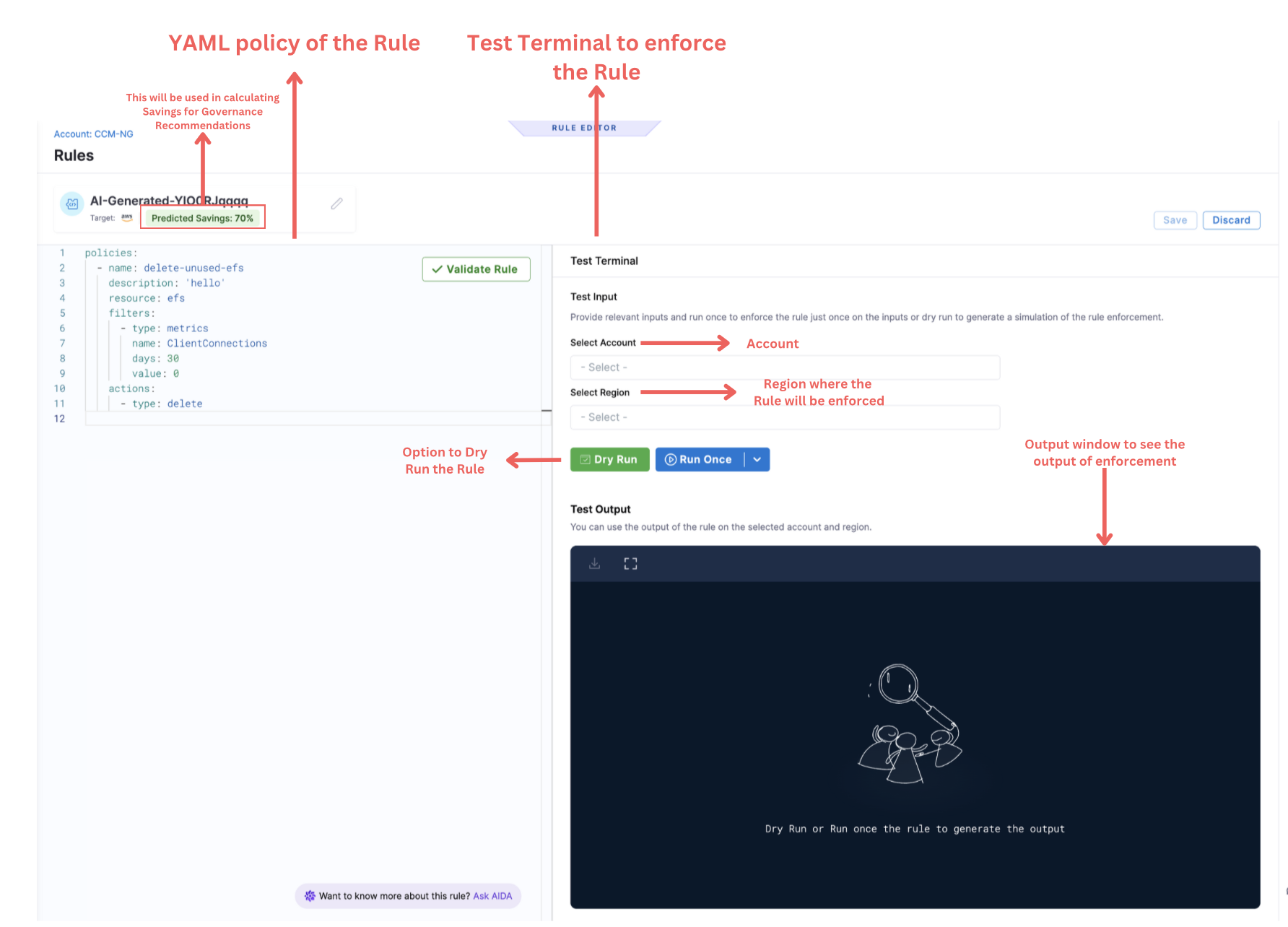This screenshot has width=1288, height=927.
Task: Open the Select Account dropdown
Action: click(x=784, y=367)
